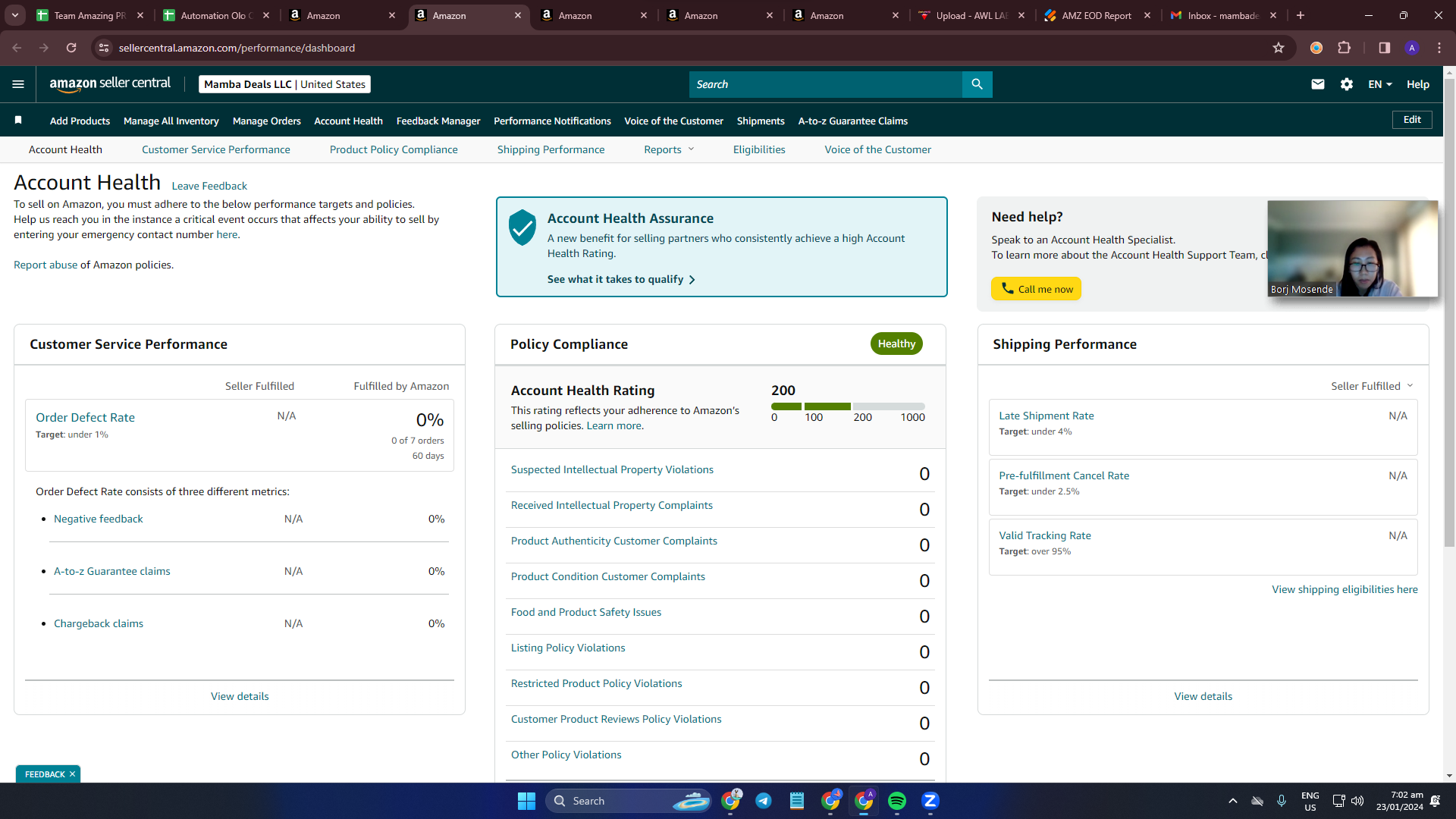Bookmark this page with the star icon
The width and height of the screenshot is (1456, 819).
coord(1279,48)
